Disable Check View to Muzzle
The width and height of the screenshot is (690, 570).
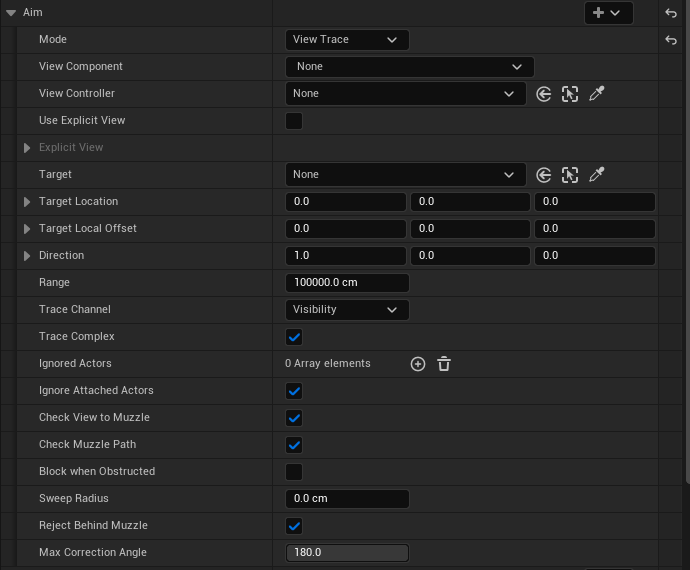click(294, 418)
